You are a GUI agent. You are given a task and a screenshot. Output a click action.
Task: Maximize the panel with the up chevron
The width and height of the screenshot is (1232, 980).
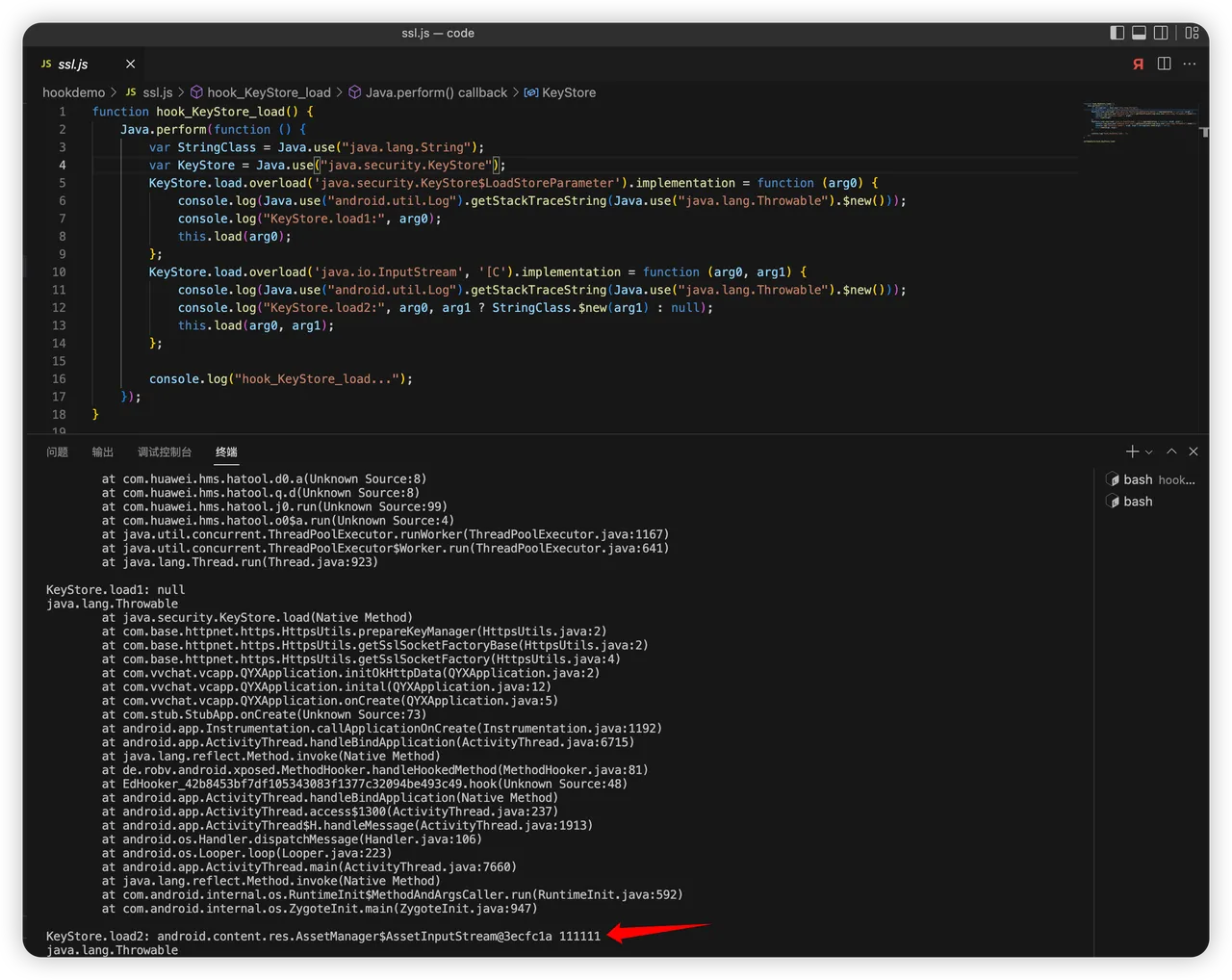click(x=1171, y=451)
